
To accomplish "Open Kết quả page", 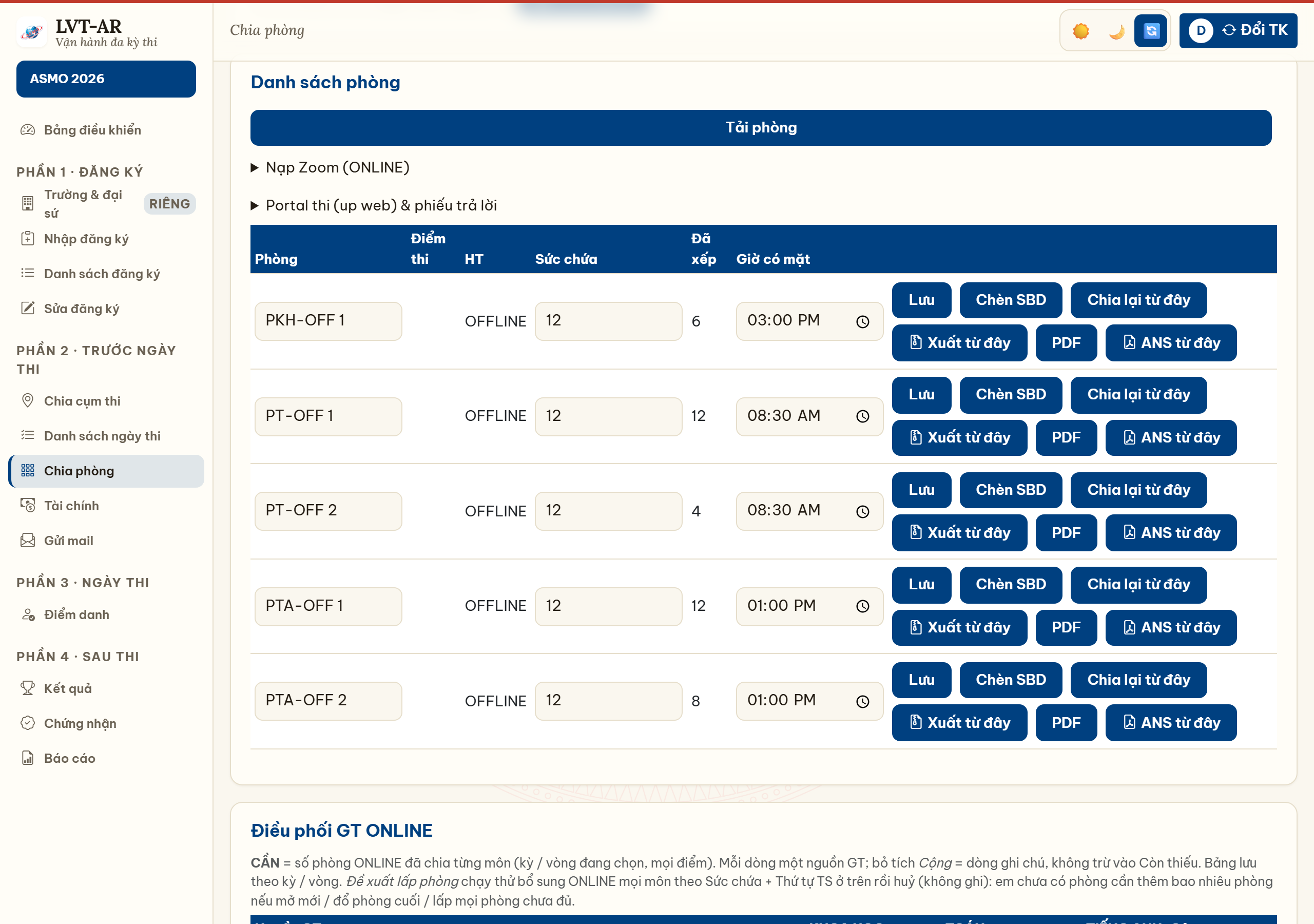I will point(106,688).
